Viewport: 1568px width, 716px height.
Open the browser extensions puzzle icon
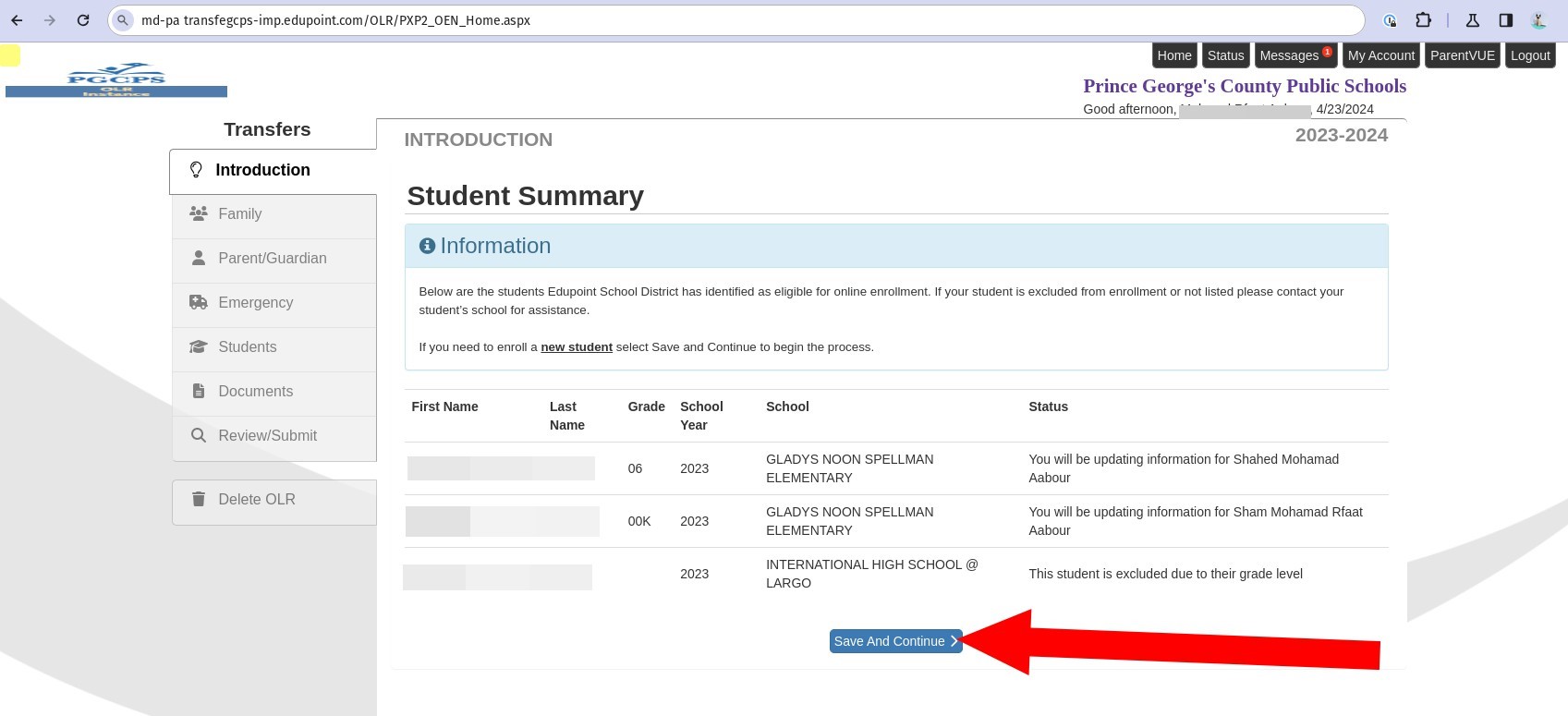pos(1423,20)
